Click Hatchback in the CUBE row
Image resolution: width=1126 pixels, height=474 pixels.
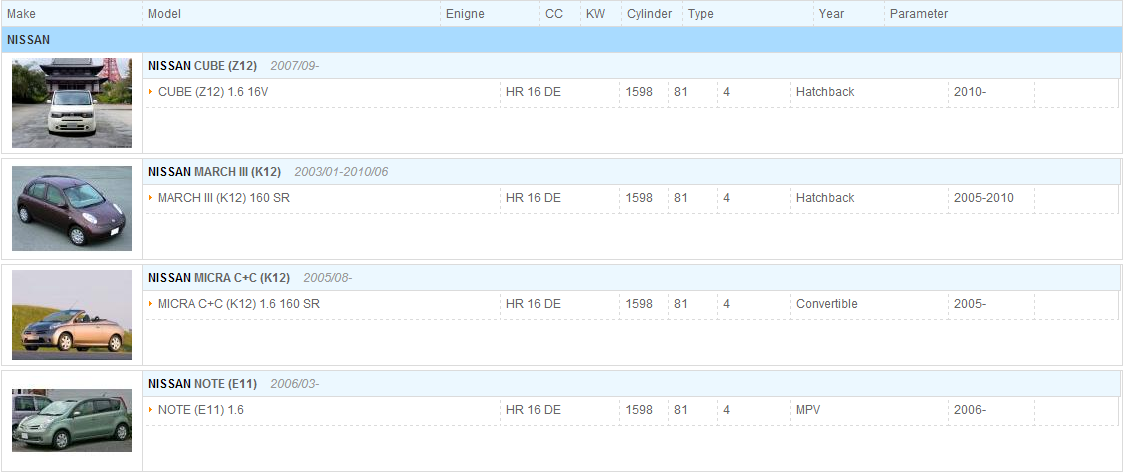click(825, 92)
